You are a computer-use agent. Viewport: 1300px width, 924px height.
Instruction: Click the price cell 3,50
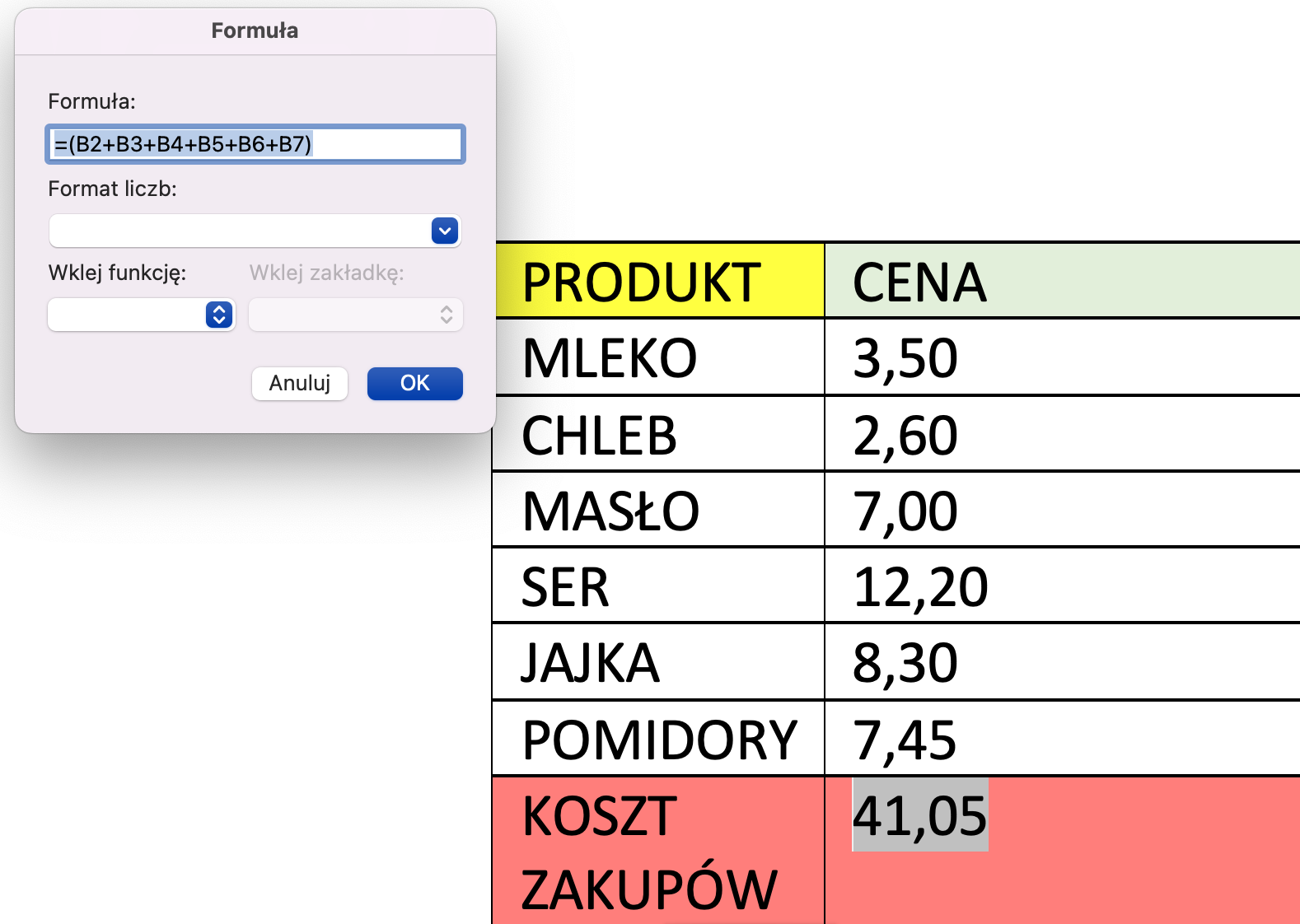click(x=1063, y=357)
